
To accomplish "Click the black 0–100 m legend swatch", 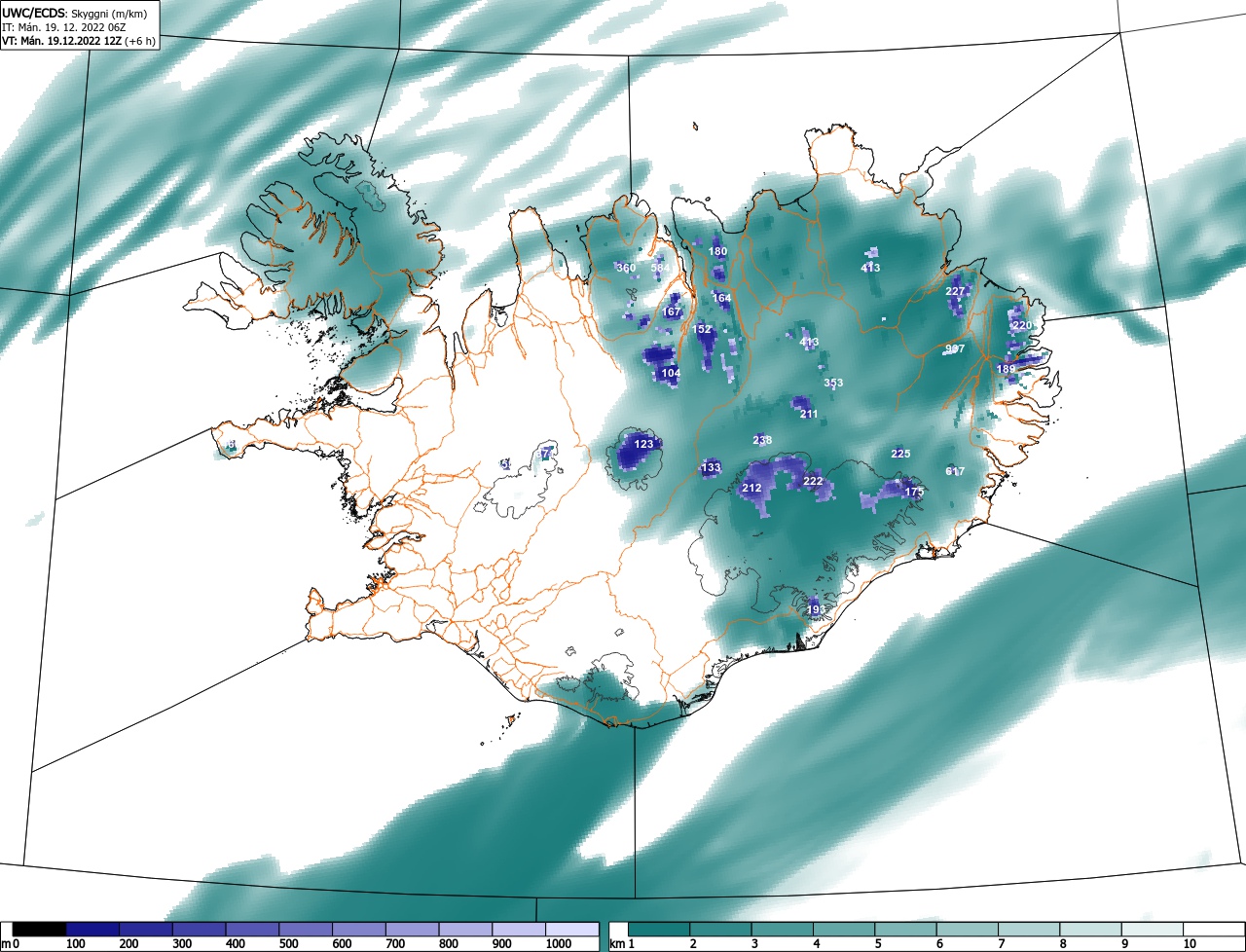I will point(39,930).
